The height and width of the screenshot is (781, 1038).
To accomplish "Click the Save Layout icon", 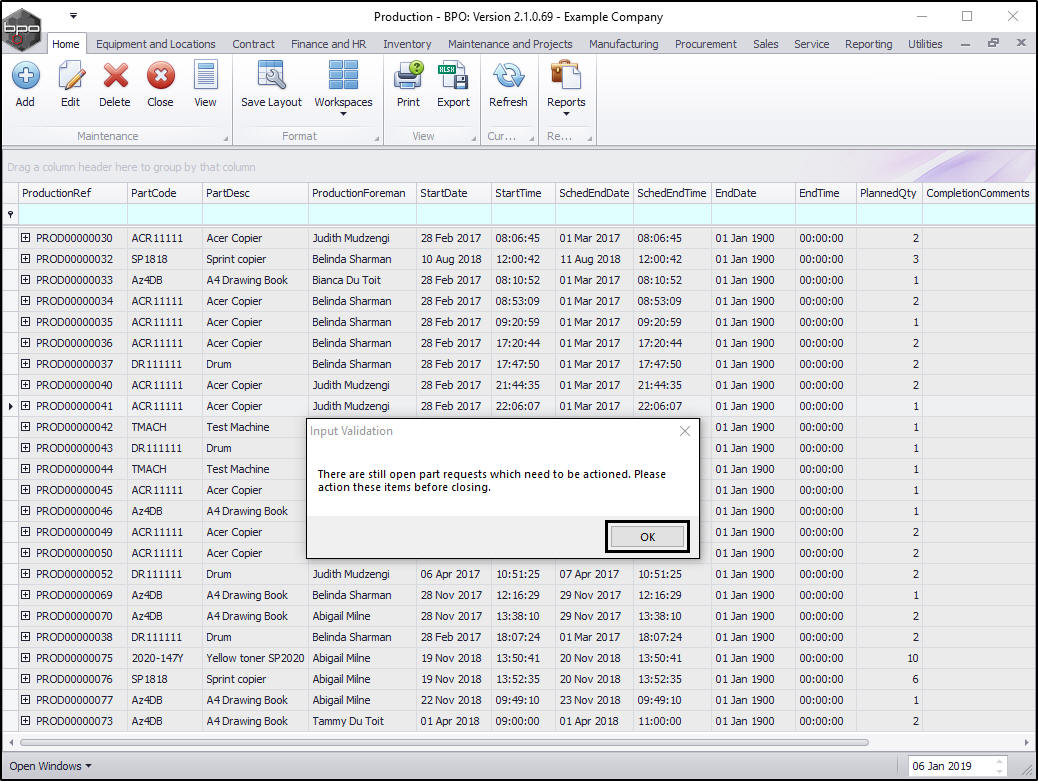I will coord(271,84).
